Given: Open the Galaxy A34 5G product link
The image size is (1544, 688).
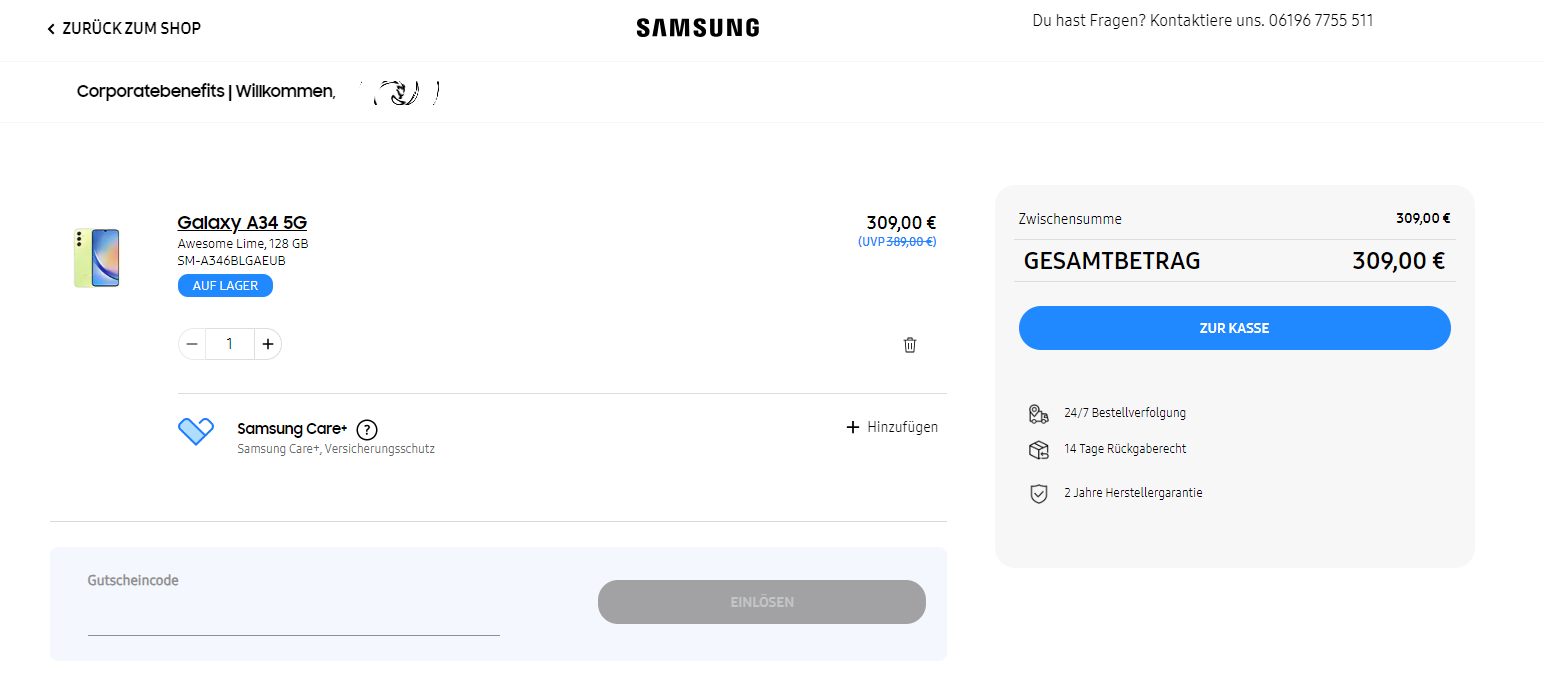Looking at the screenshot, I should pyautogui.click(x=242, y=223).
